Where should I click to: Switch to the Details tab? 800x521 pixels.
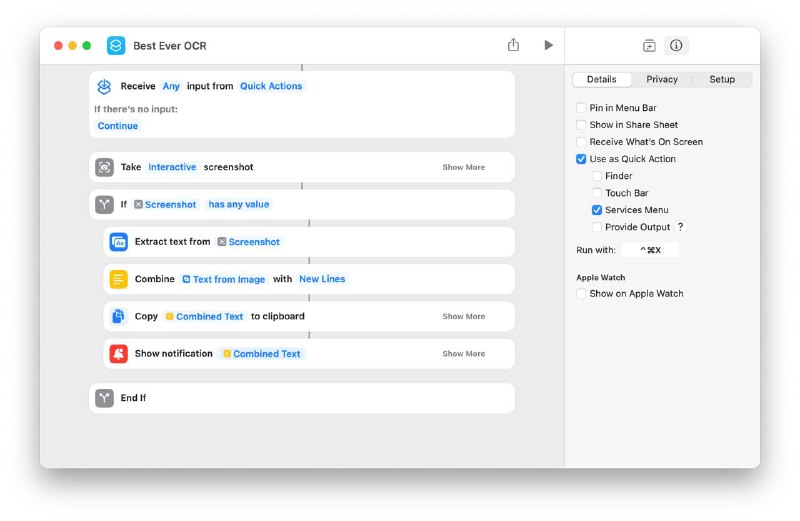click(x=602, y=79)
